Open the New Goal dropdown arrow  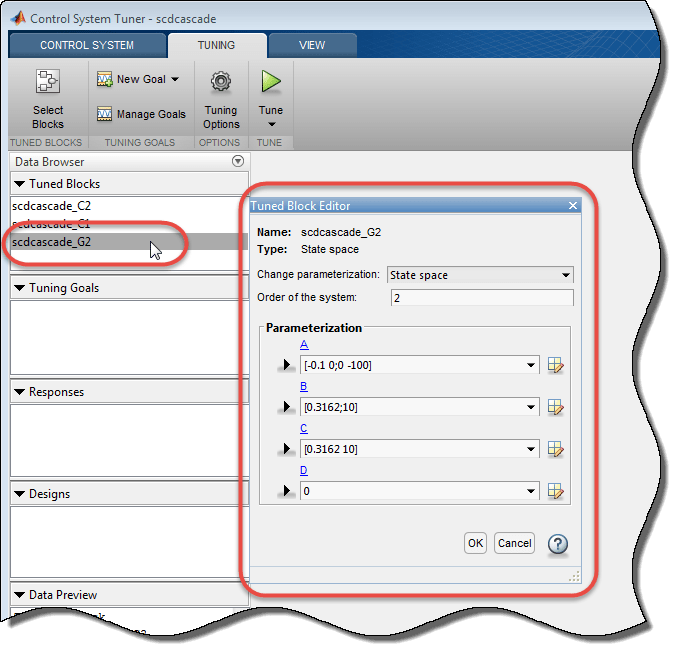[x=175, y=79]
